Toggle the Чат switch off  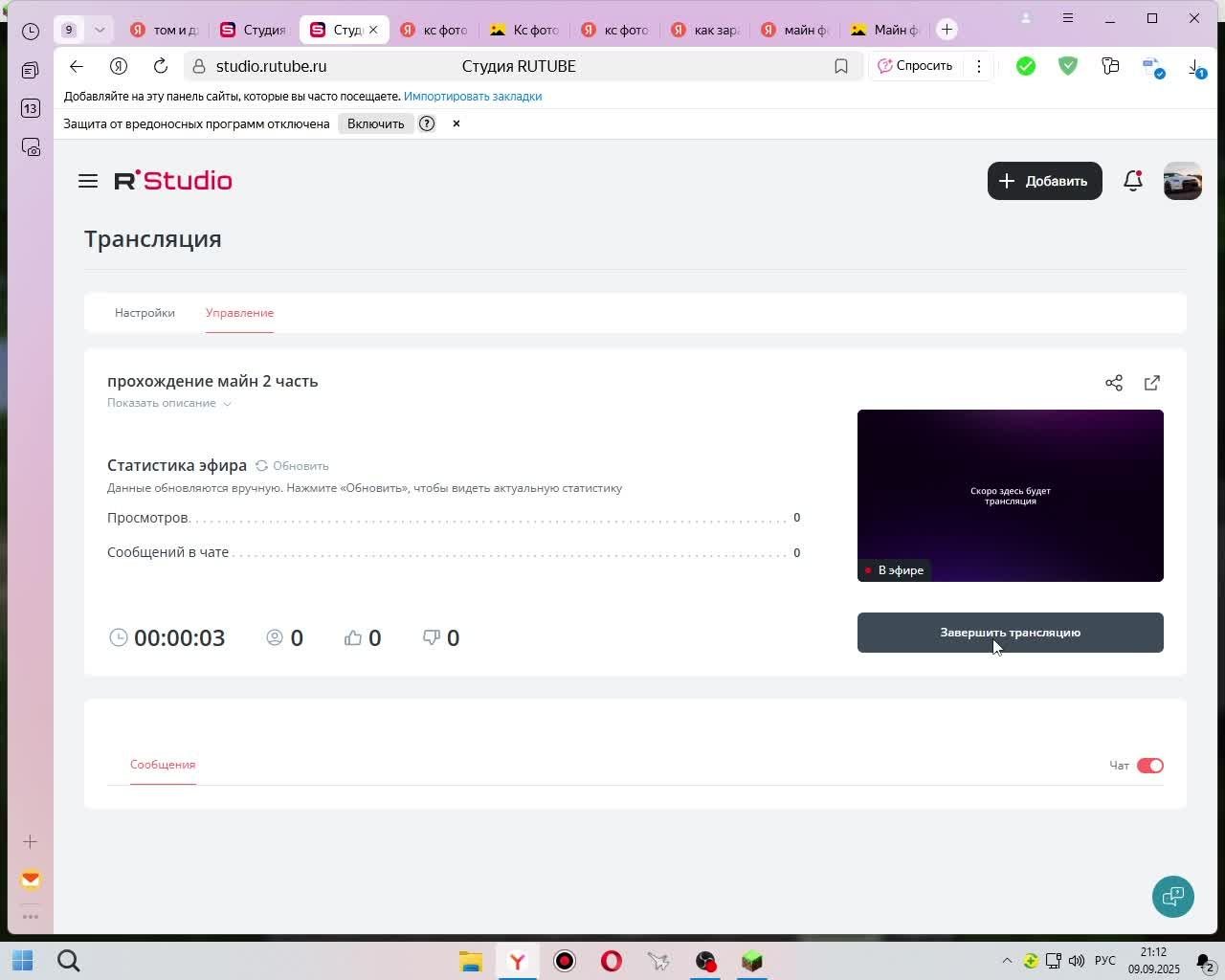(1150, 766)
